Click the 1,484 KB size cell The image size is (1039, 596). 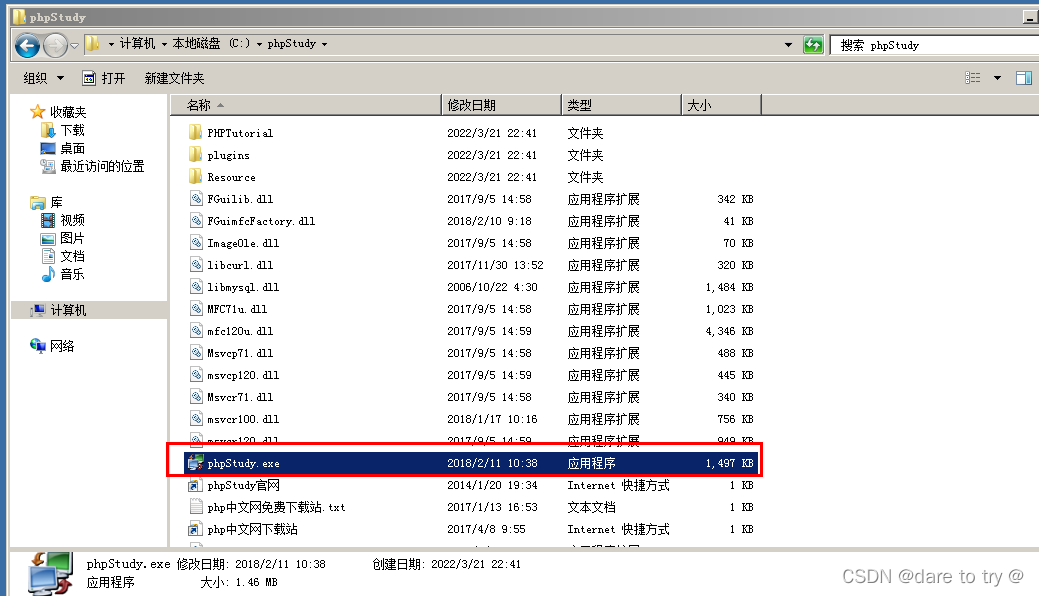tap(729, 287)
